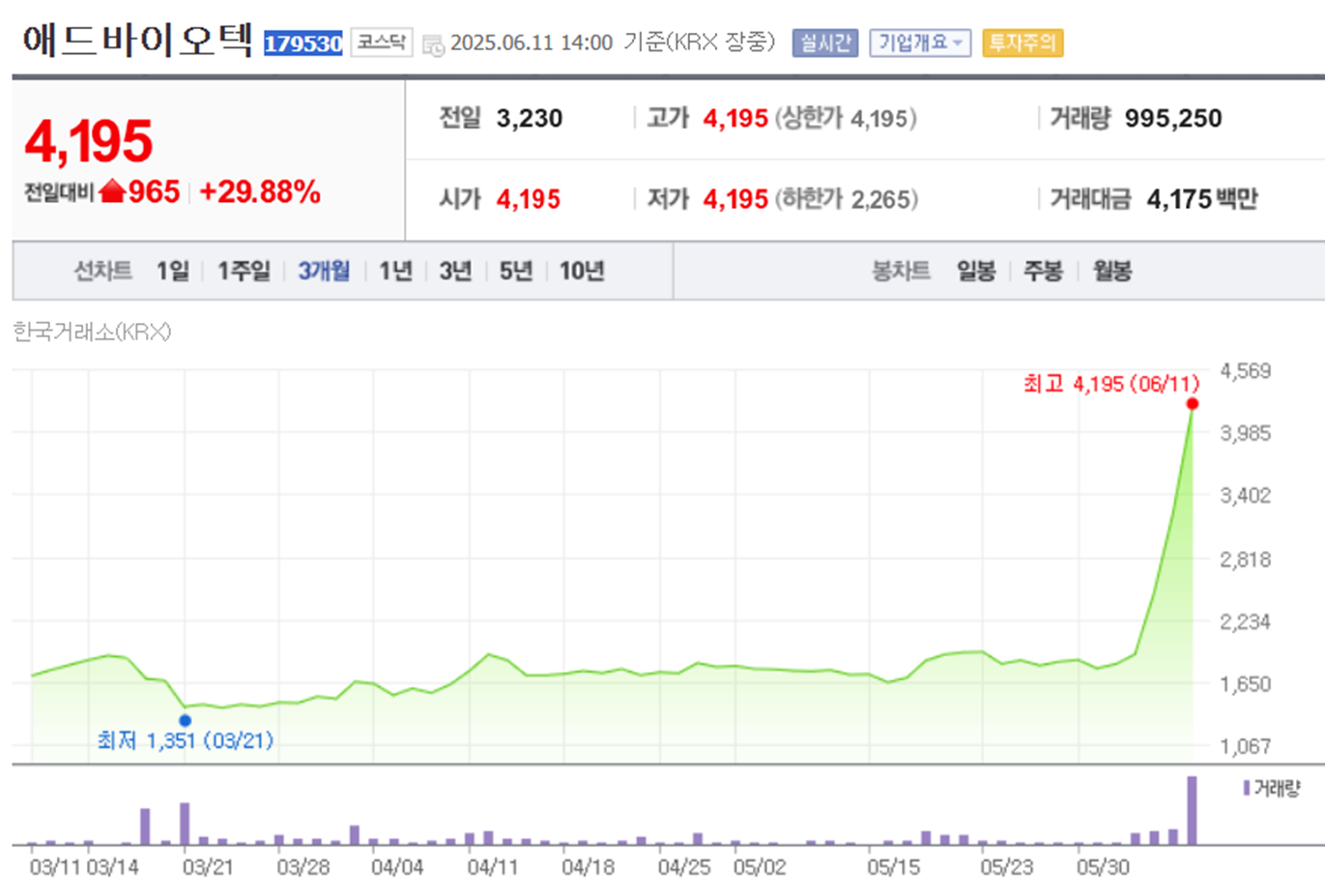This screenshot has width=1325, height=896.
Task: Click the +29.88% change value
Action: (x=260, y=191)
